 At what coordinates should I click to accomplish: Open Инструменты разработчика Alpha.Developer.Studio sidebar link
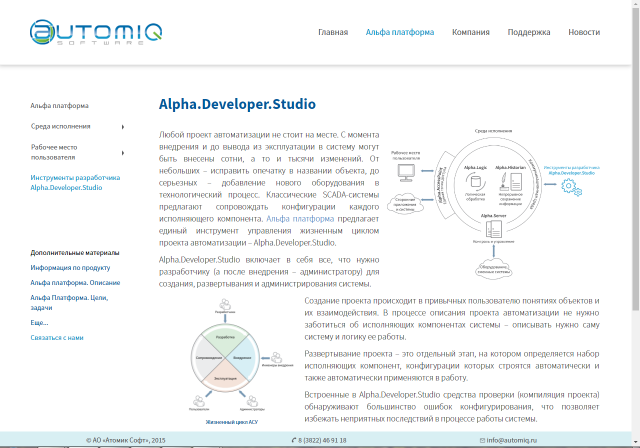coord(75,182)
